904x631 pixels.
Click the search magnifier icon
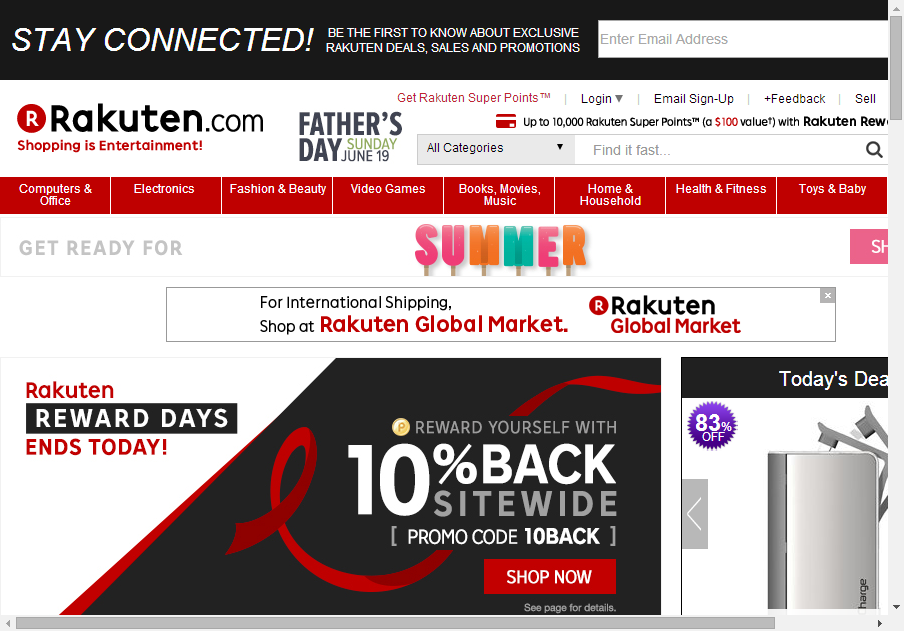coord(874,150)
